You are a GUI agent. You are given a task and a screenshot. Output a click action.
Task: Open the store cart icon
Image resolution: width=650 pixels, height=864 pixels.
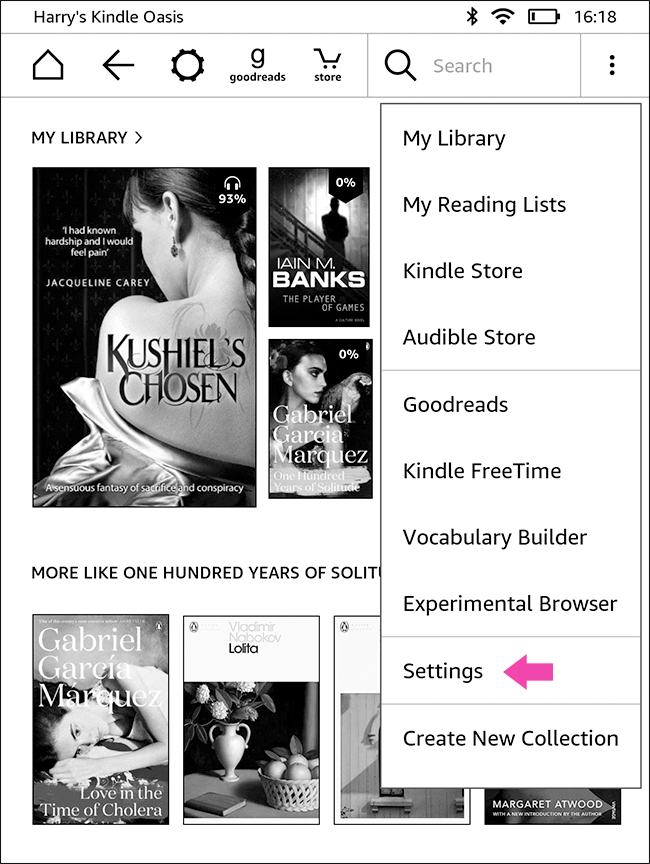tap(327, 65)
